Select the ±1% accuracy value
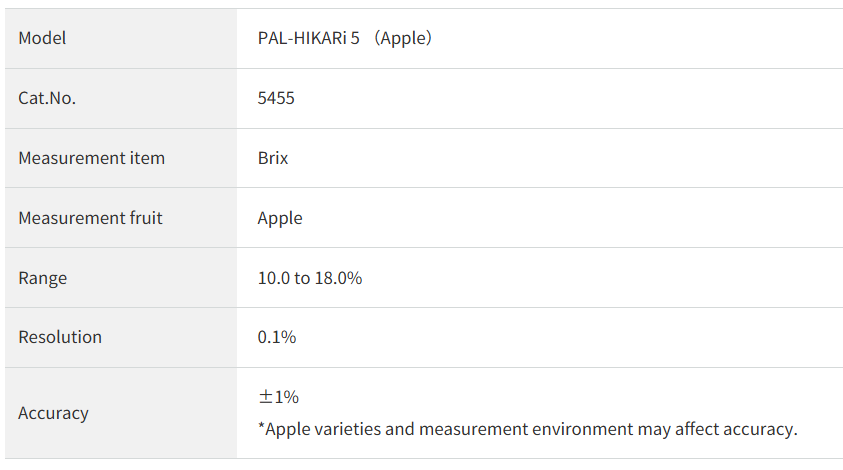 pos(279,397)
